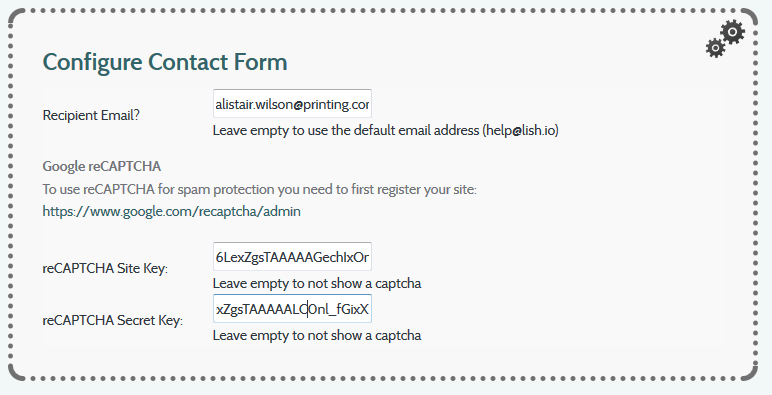This screenshot has width=772, height=395.
Task: Select the Google reCAPTCHA section heading
Action: [x=101, y=166]
